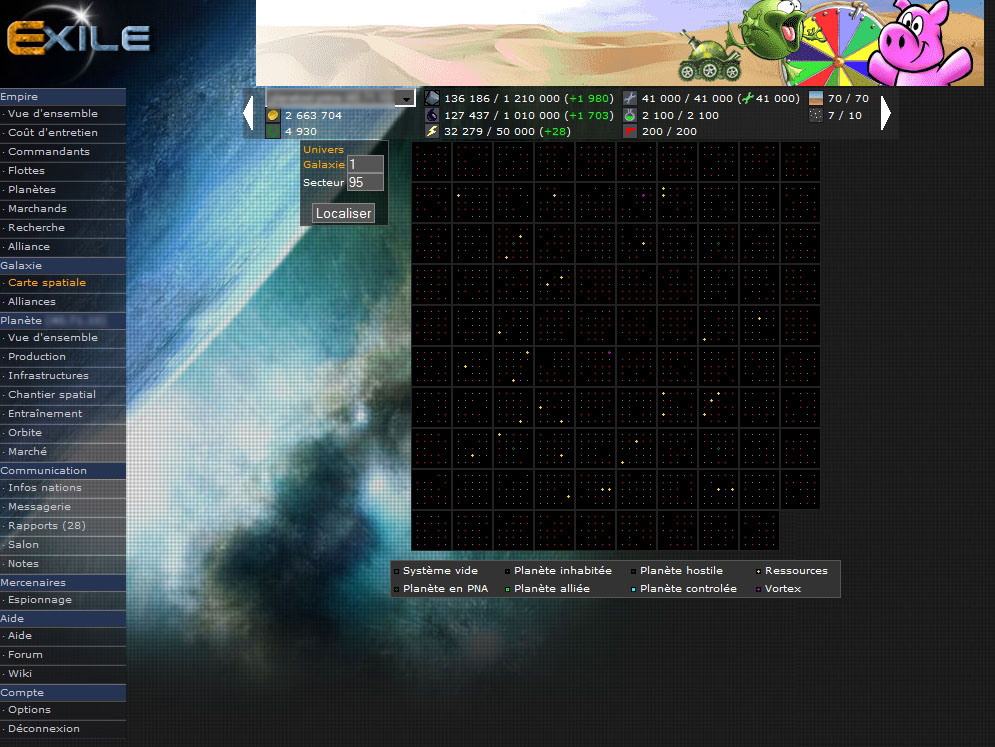Click the right arrow for next planet
The height and width of the screenshot is (747, 995).
coord(885,114)
